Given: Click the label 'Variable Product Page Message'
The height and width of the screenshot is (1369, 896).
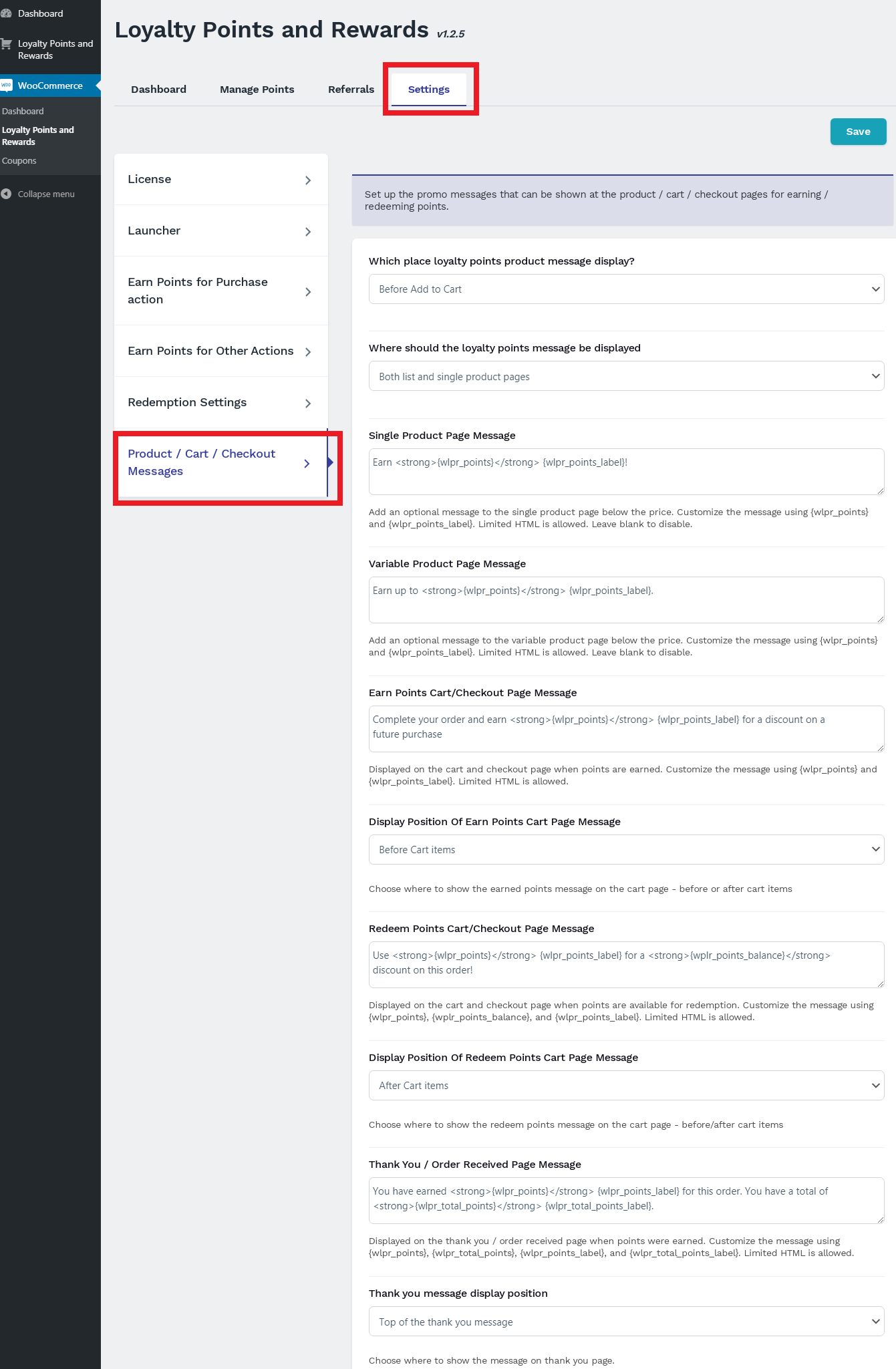Looking at the screenshot, I should (x=447, y=564).
